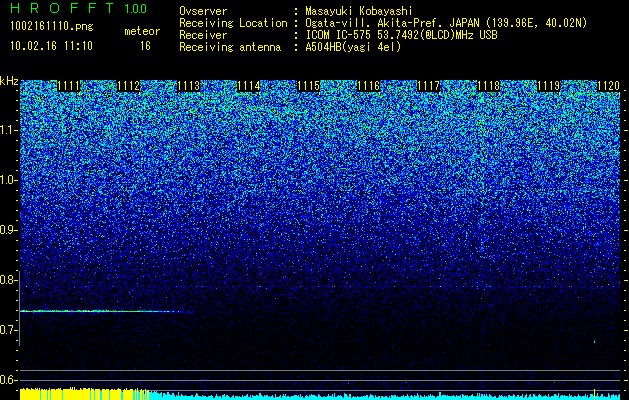The width and height of the screenshot is (629, 400).
Task: Click the 1119 time marker
Action: pyautogui.click(x=548, y=86)
